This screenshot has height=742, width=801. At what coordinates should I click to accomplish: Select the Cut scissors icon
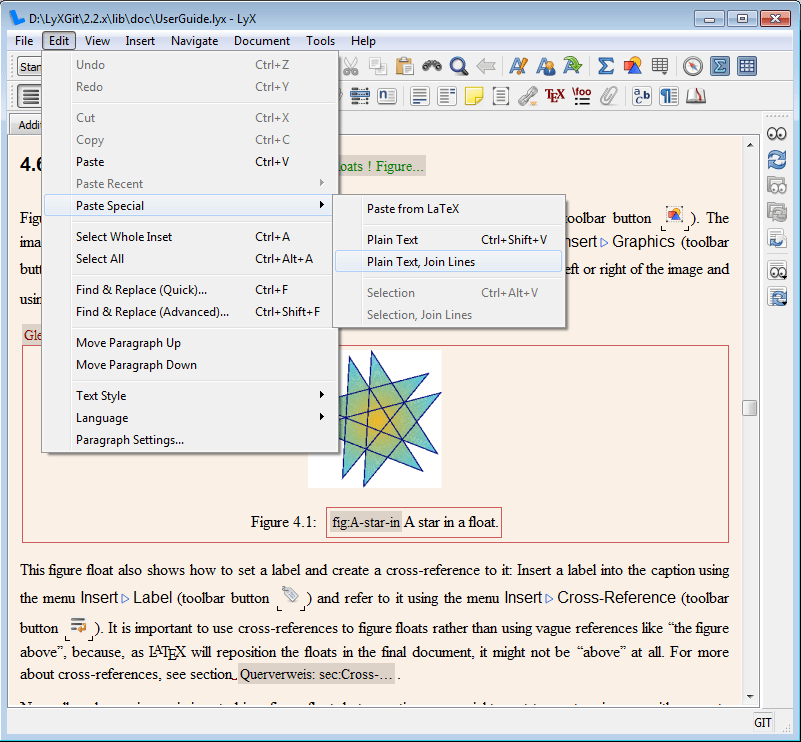coord(350,66)
